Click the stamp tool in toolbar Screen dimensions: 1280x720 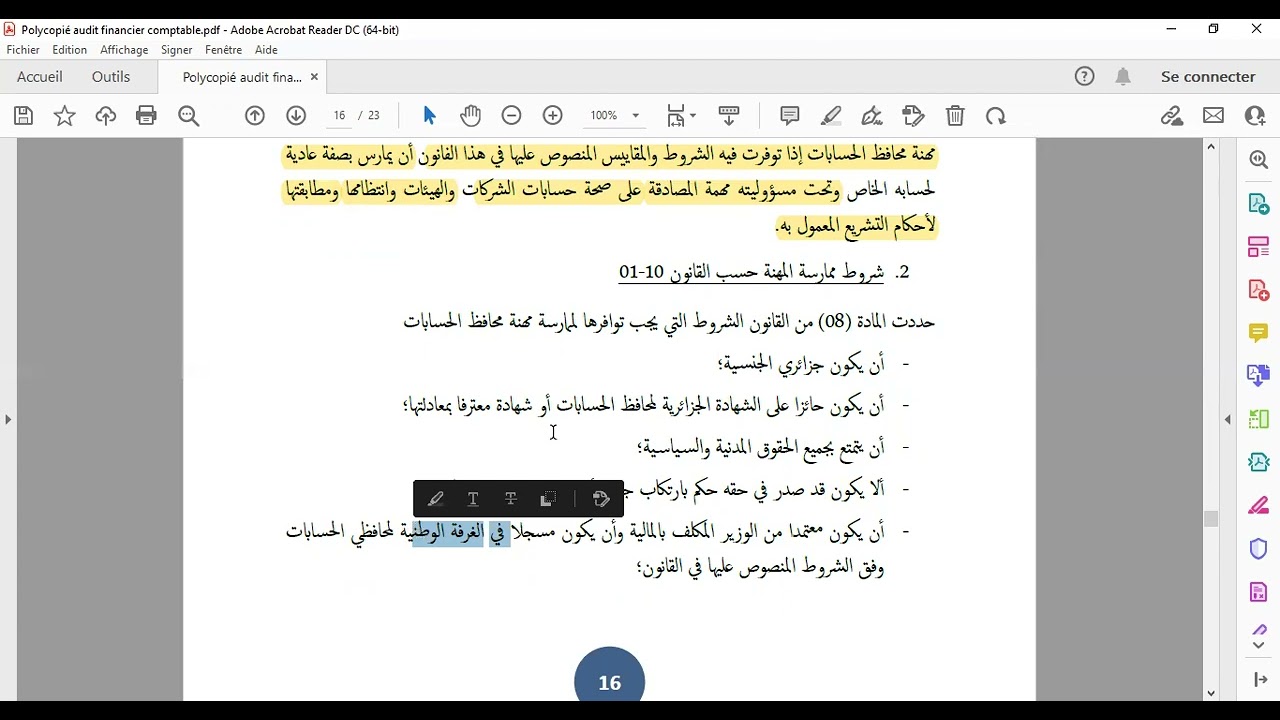click(913, 116)
